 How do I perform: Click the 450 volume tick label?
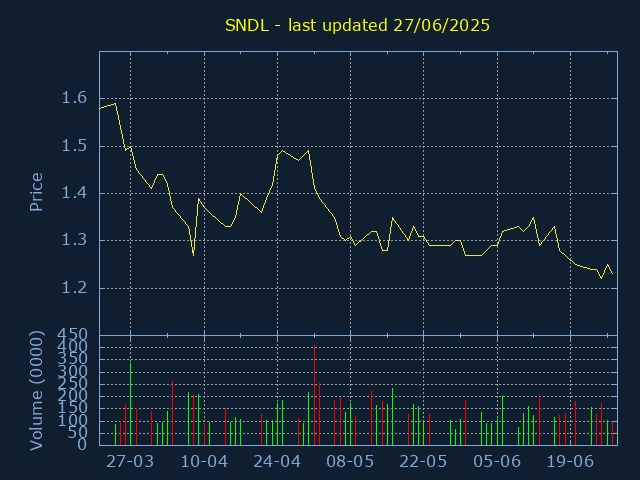pyautogui.click(x=72, y=335)
